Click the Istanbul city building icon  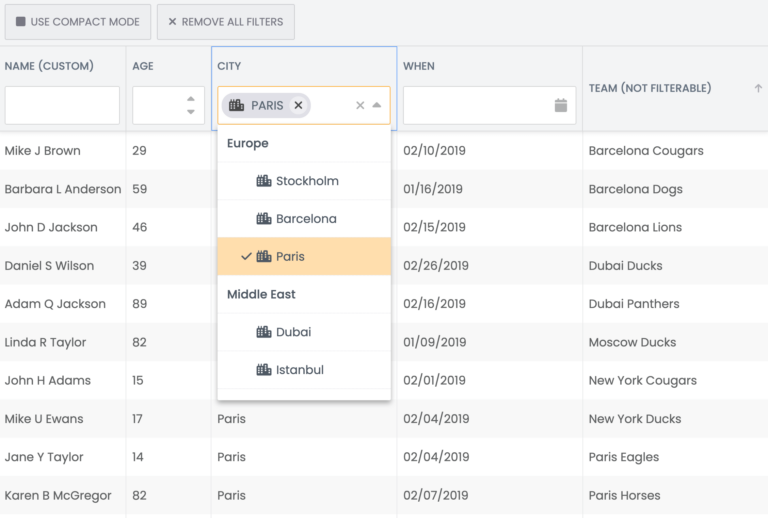[x=264, y=370]
